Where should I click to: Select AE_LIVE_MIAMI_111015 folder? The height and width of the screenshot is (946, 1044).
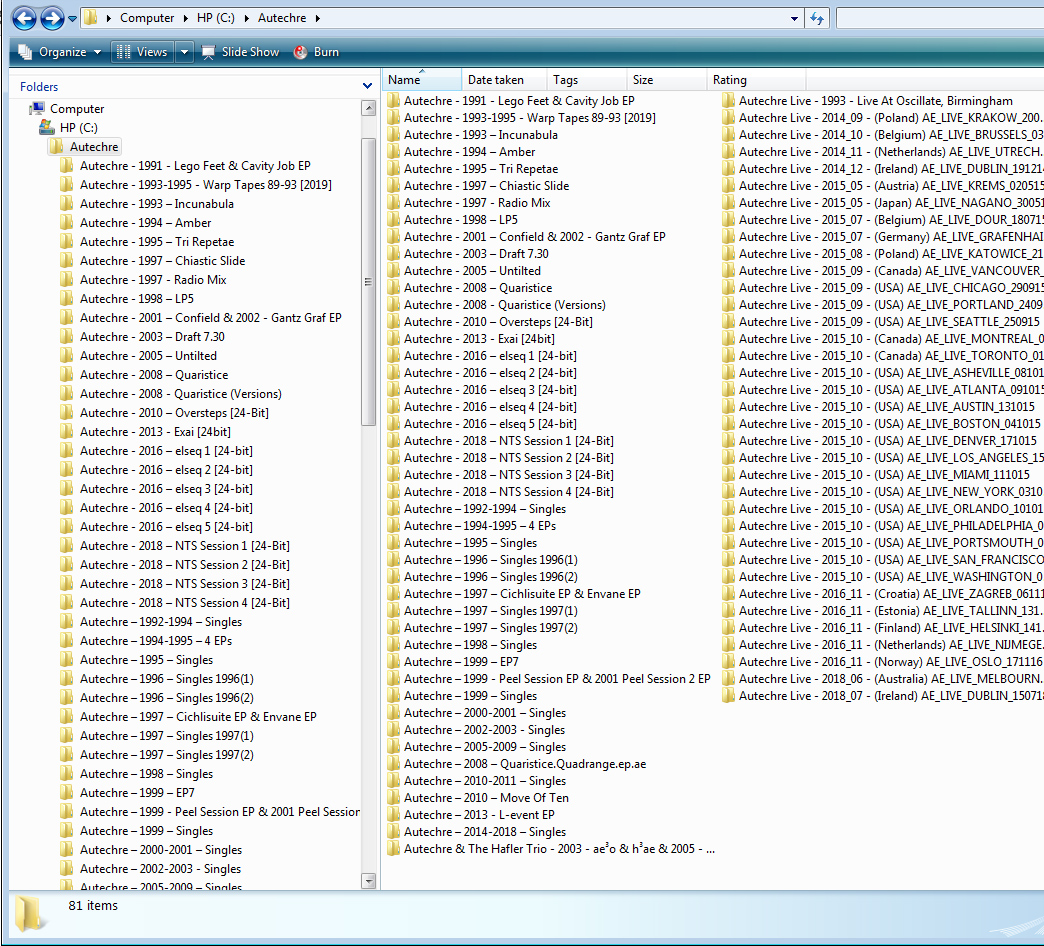pyautogui.click(x=876, y=474)
